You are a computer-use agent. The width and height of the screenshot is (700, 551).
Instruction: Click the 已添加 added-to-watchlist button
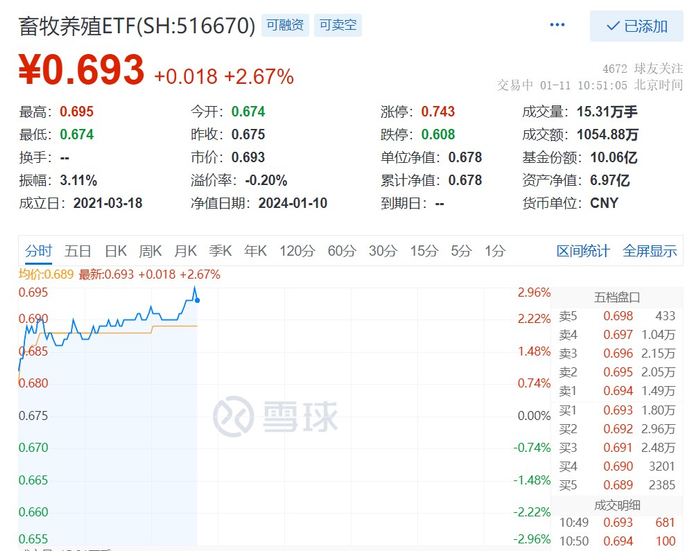click(x=636, y=26)
